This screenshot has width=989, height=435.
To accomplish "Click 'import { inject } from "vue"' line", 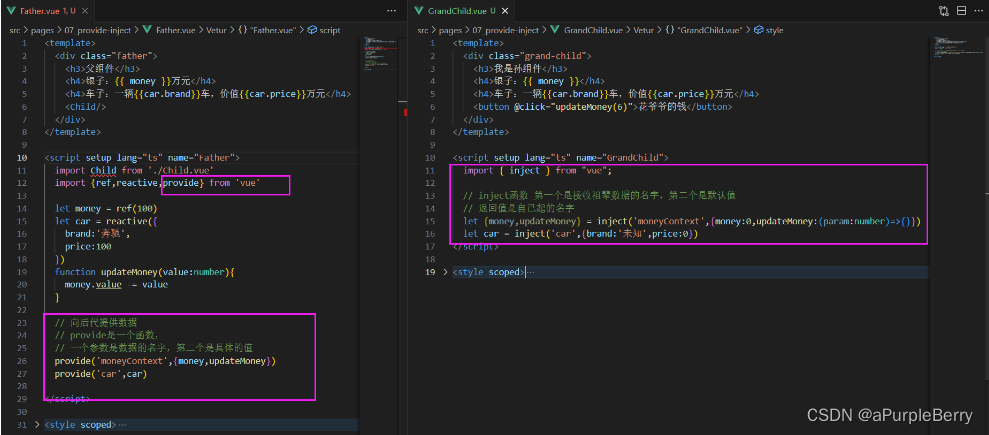I will click(x=537, y=170).
